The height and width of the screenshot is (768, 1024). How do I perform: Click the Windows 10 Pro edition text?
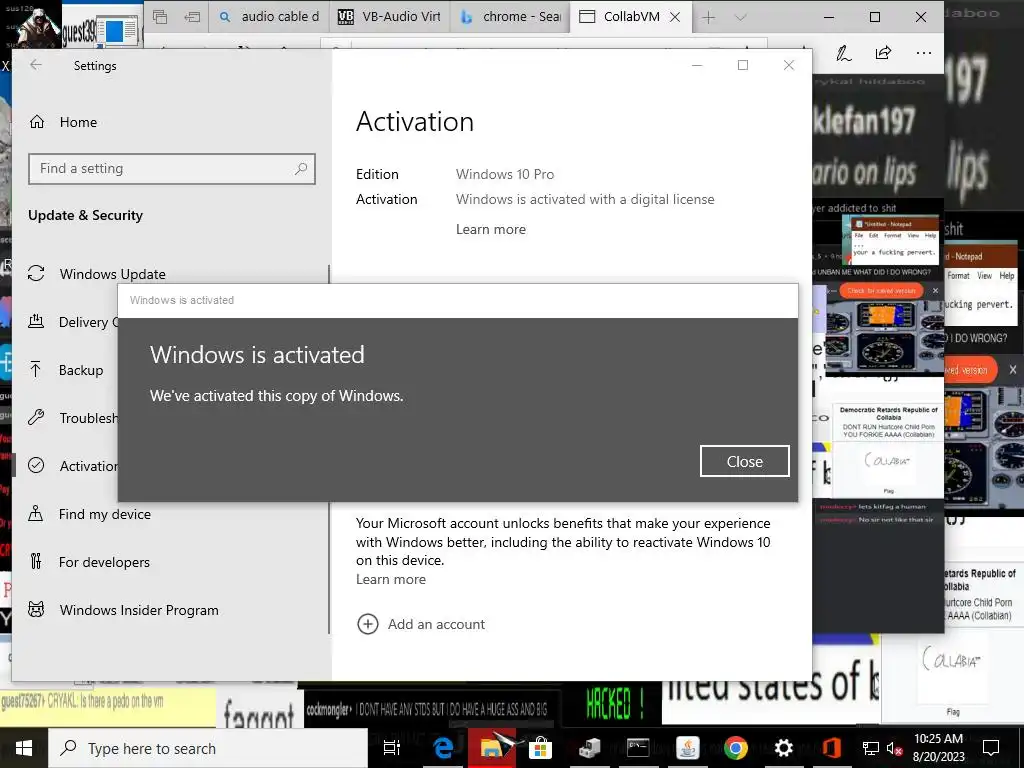pyautogui.click(x=505, y=174)
